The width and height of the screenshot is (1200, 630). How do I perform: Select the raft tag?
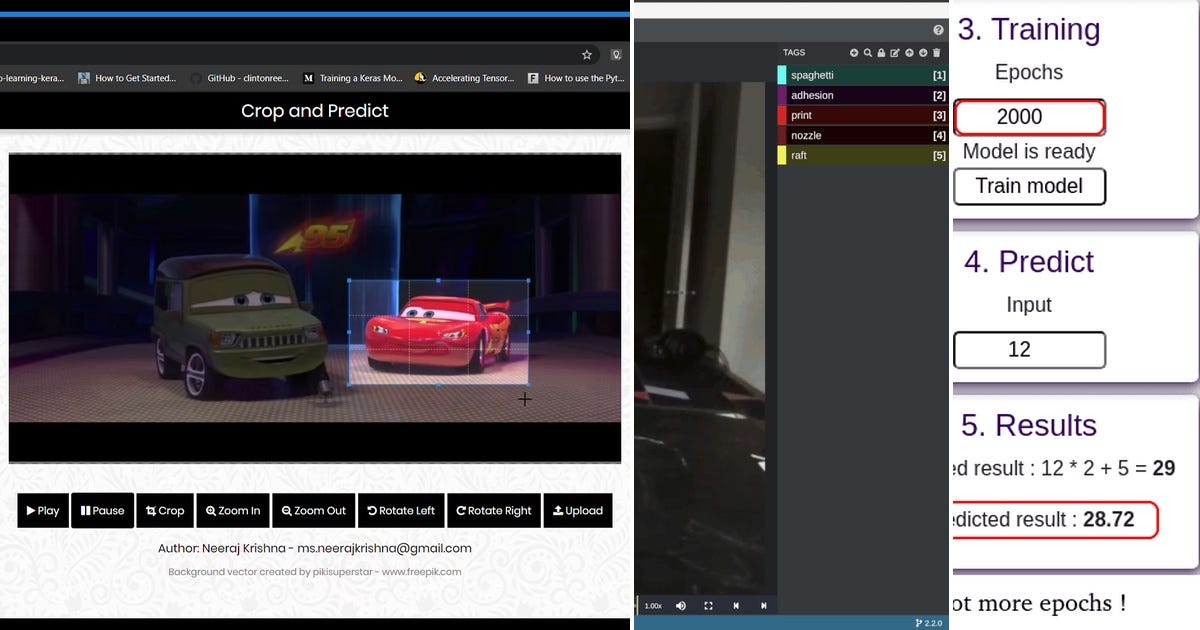[863, 155]
